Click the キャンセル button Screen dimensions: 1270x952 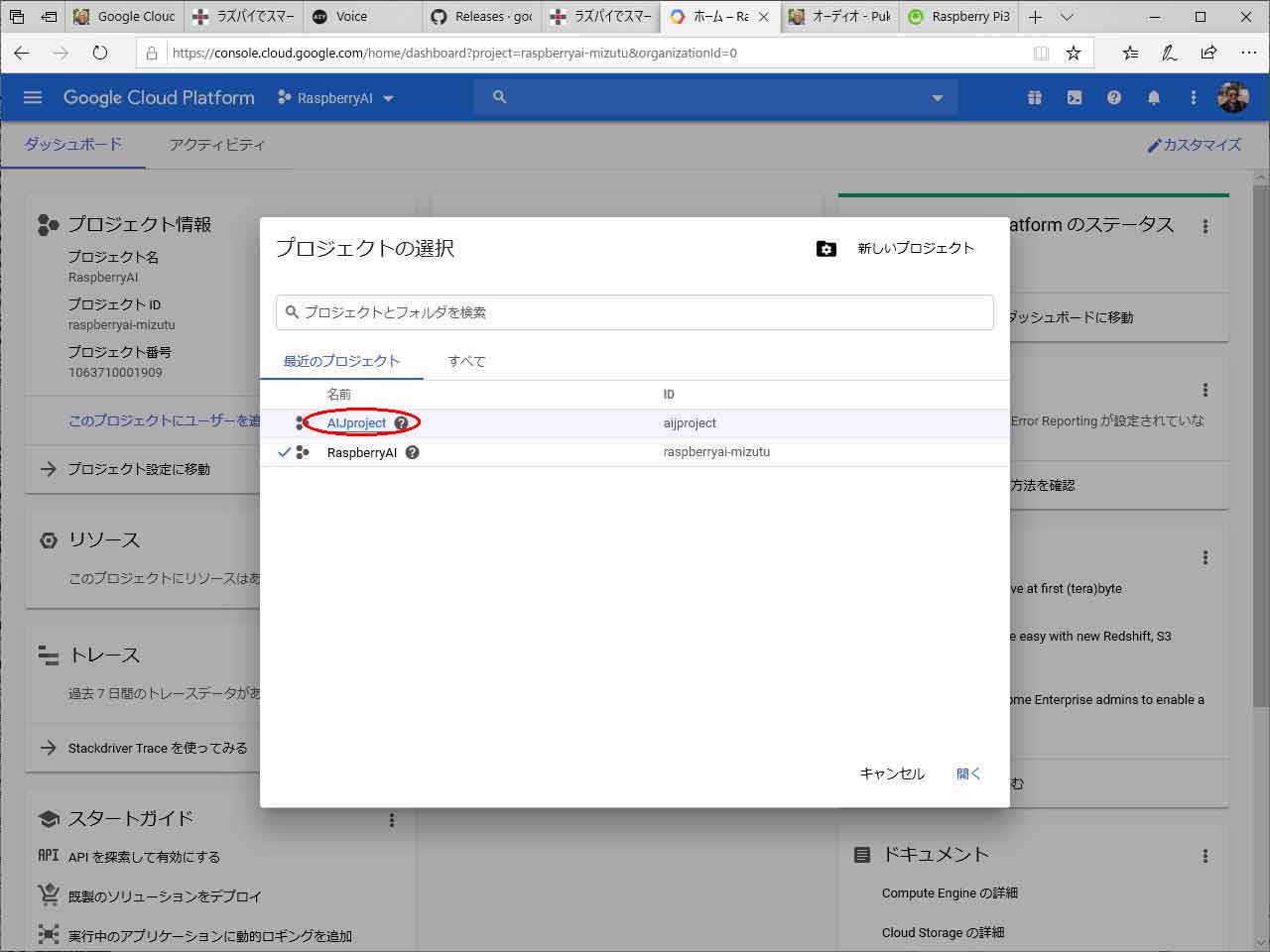pos(892,773)
